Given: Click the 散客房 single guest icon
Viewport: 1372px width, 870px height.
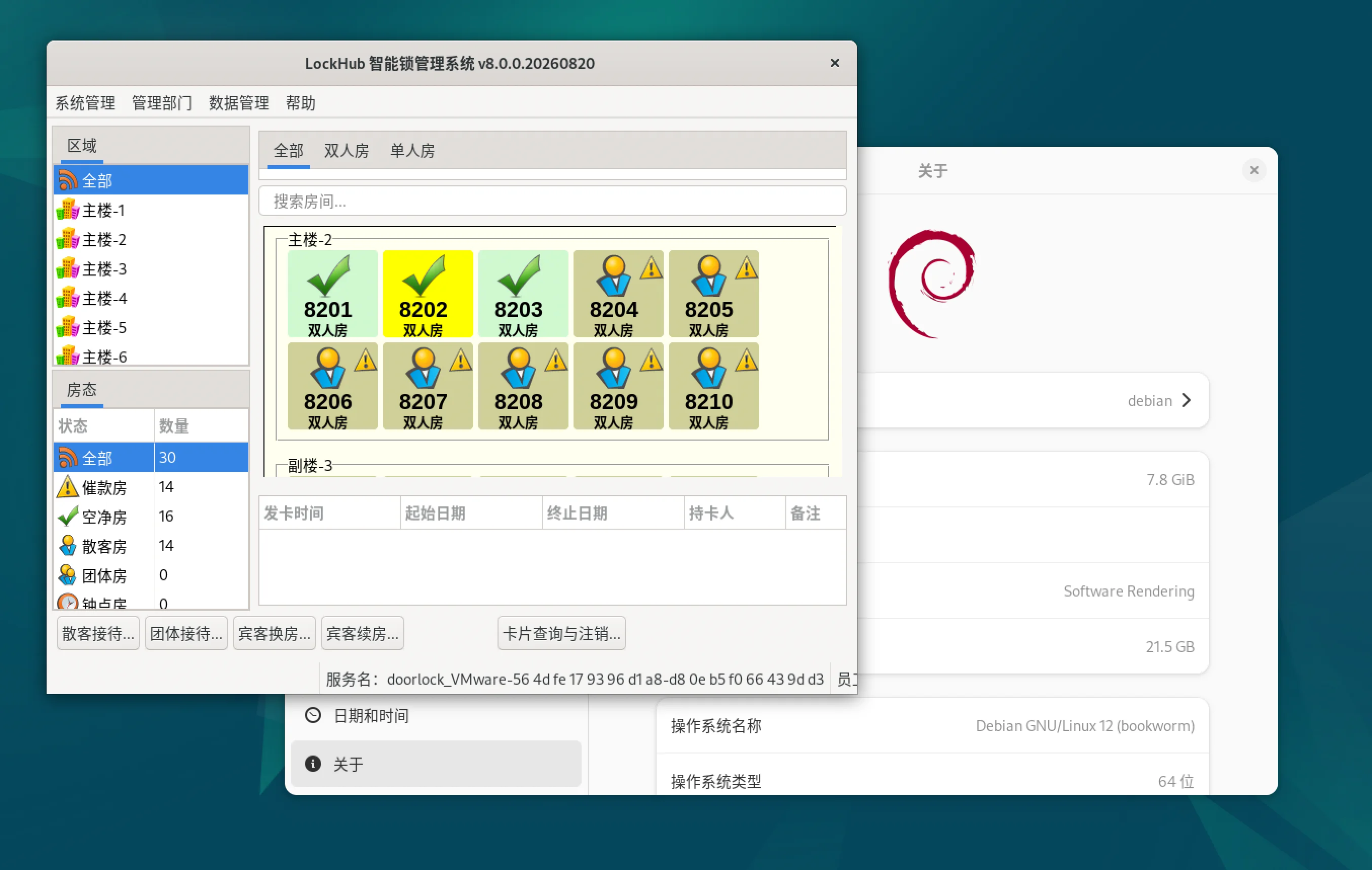Looking at the screenshot, I should pyautogui.click(x=68, y=545).
